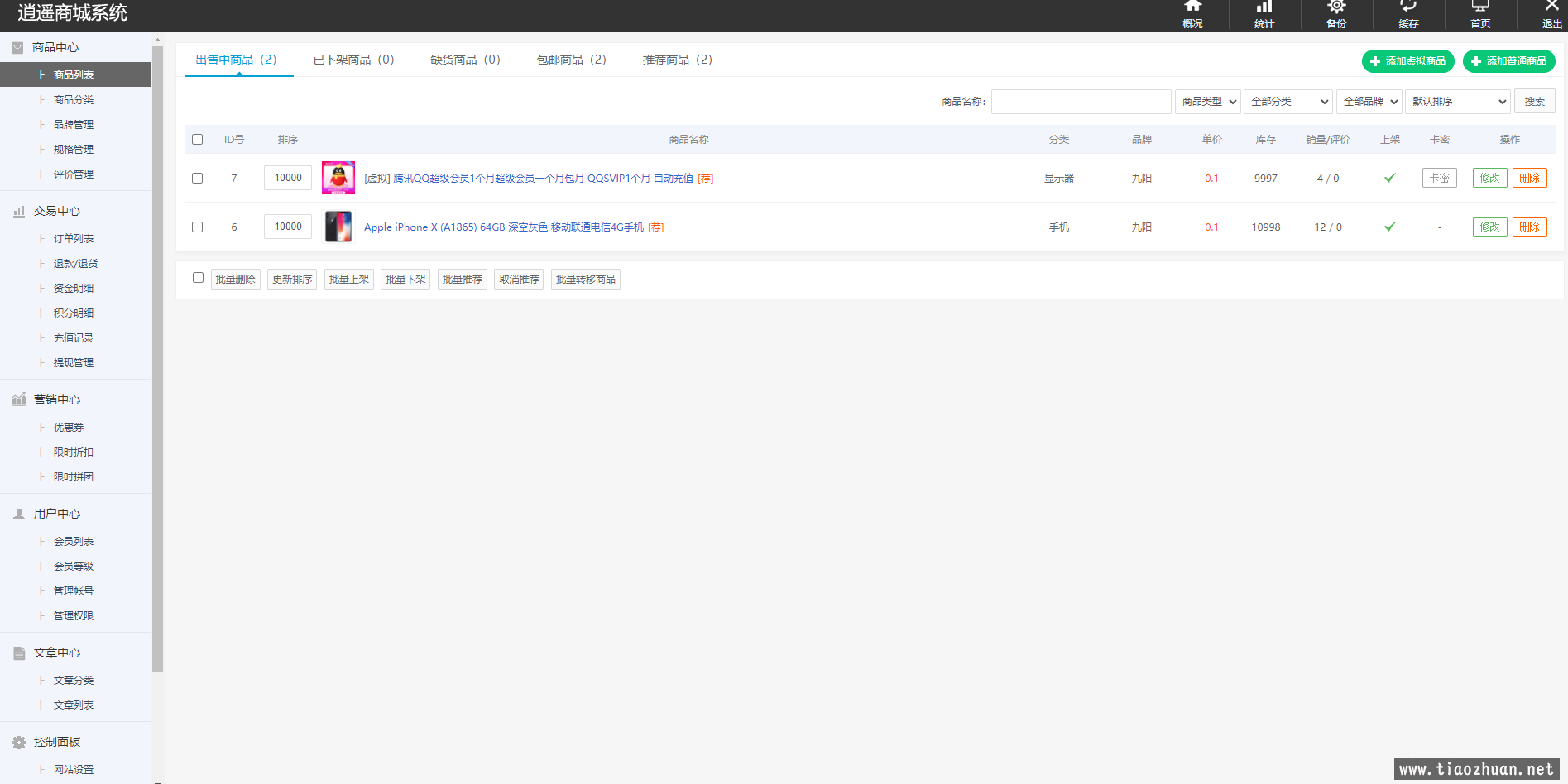Open the QQ penguin product thumbnail
The width and height of the screenshot is (1568, 784).
338,178
